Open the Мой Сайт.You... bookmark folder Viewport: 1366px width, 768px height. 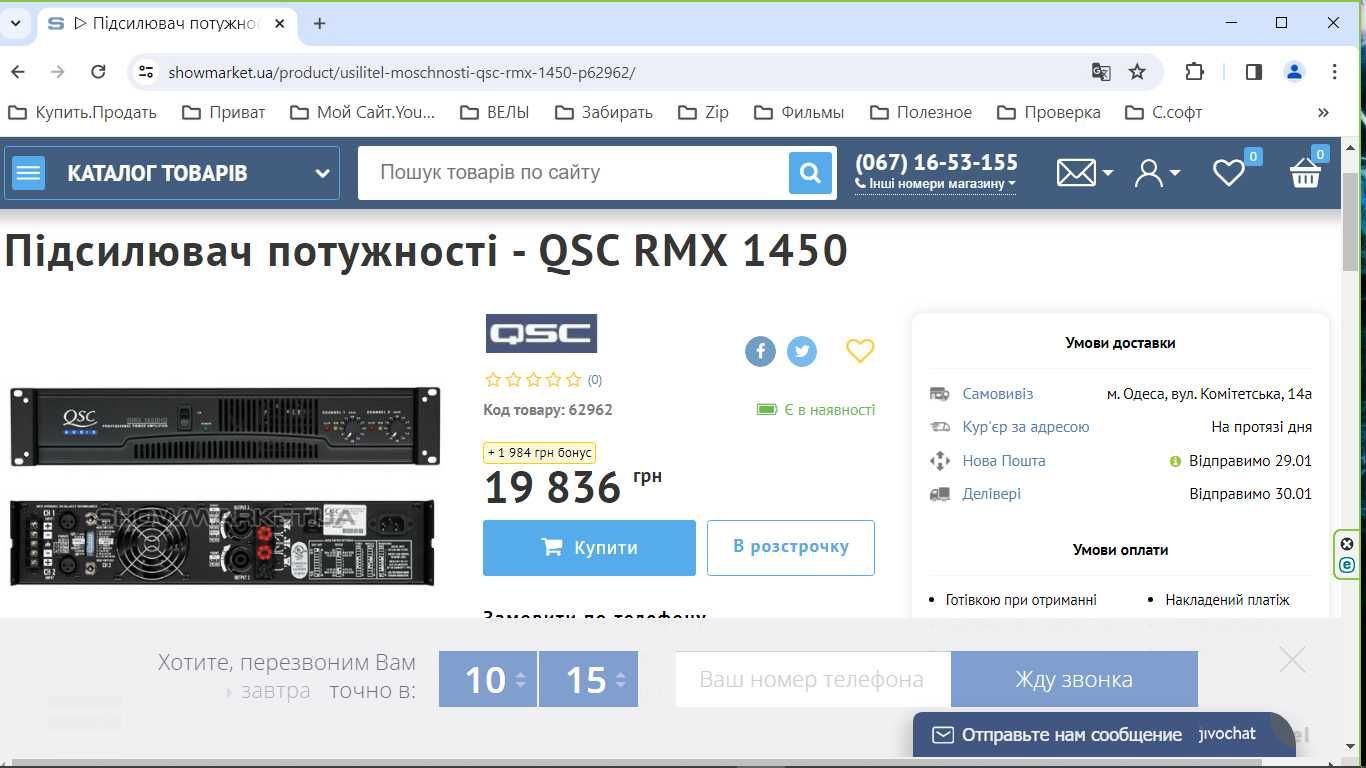tap(363, 112)
